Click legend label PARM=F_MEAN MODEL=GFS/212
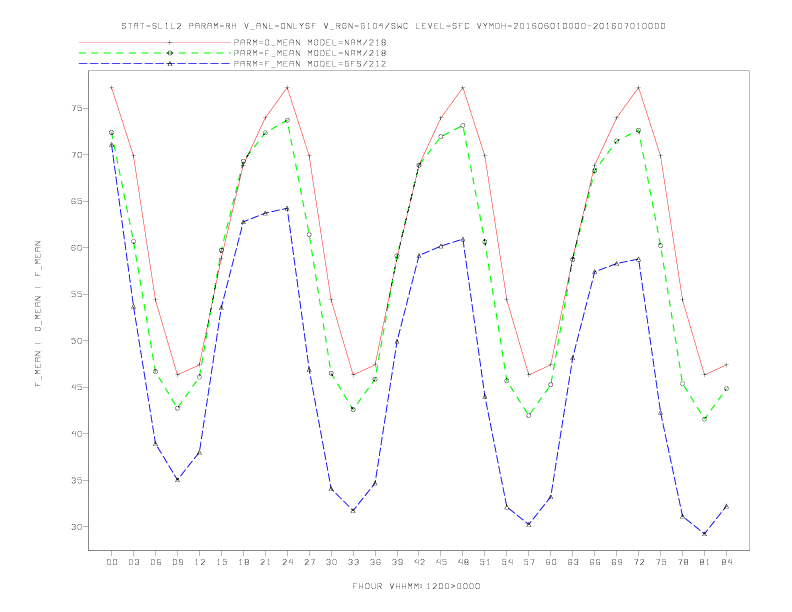The height and width of the screenshot is (612, 792). tap(310, 64)
